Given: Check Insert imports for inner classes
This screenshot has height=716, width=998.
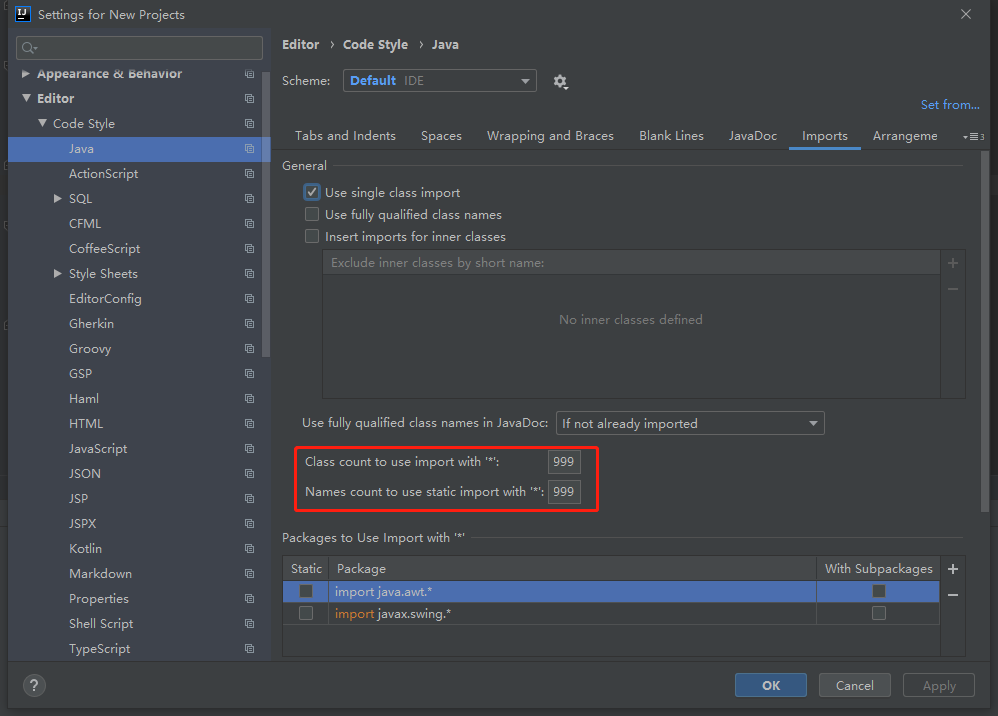Looking at the screenshot, I should (312, 237).
